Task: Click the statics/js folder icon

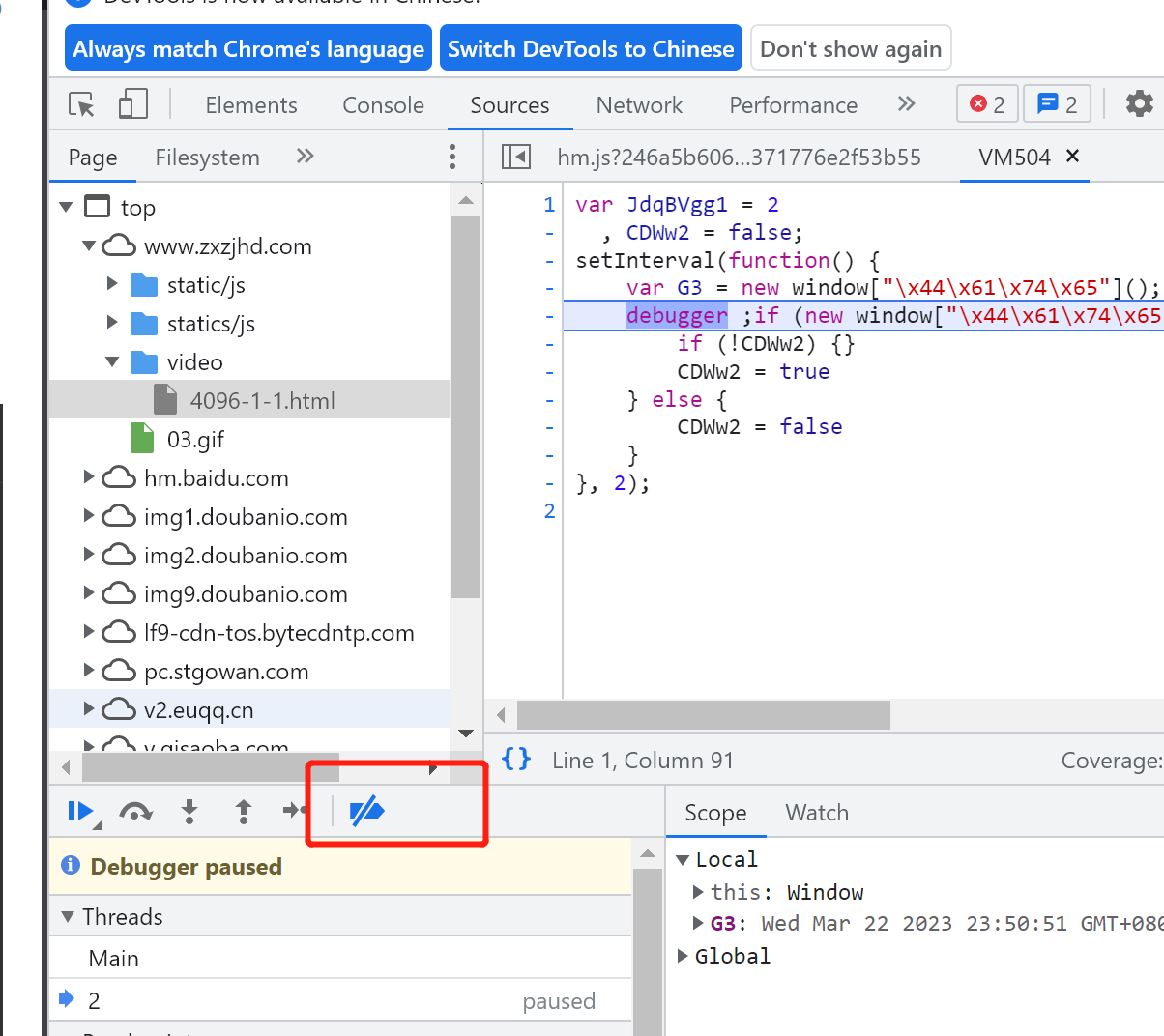Action: click(144, 324)
